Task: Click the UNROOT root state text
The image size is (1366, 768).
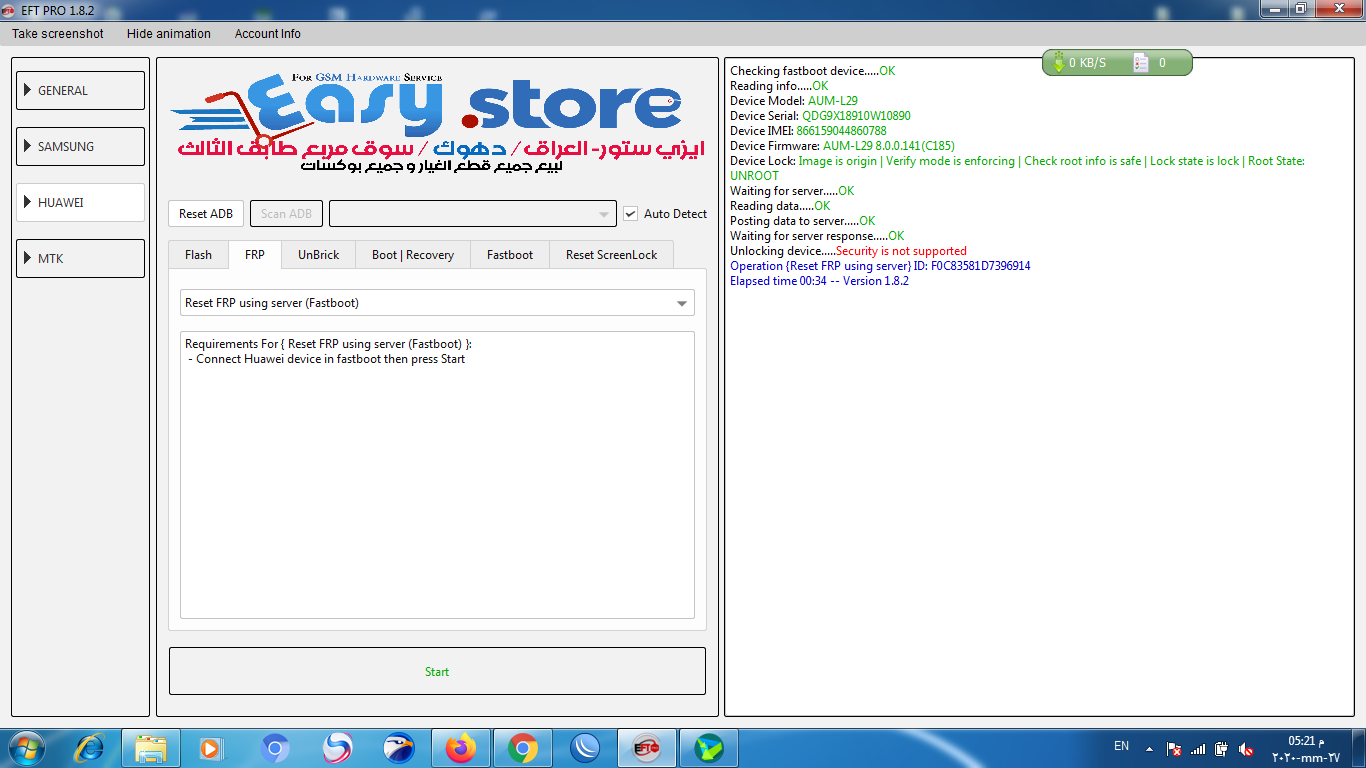Action: (x=754, y=176)
